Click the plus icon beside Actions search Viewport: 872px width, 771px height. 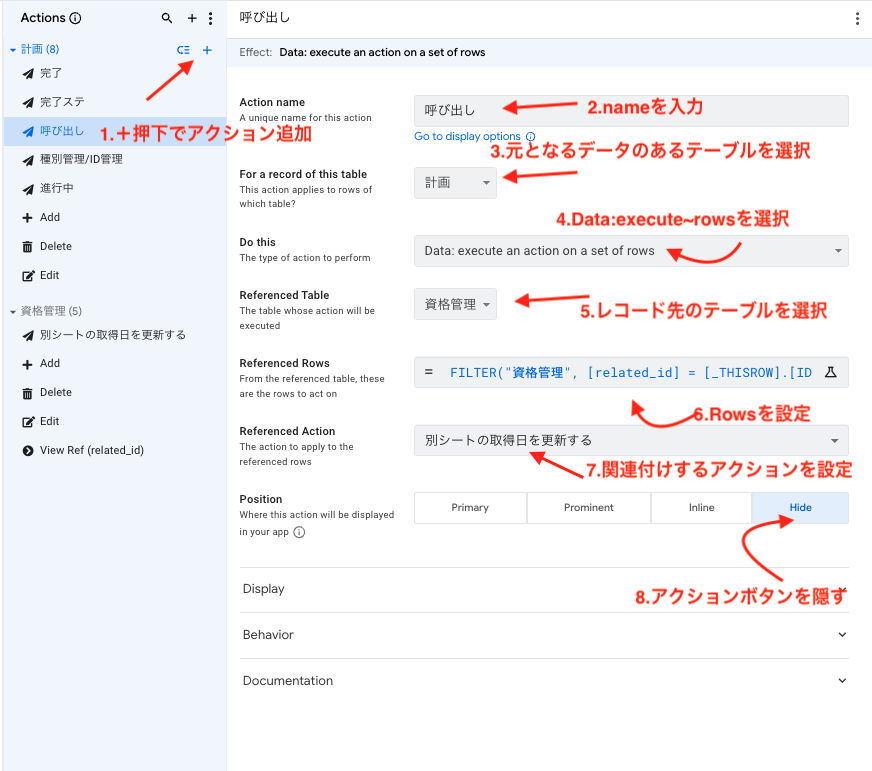(x=192, y=18)
